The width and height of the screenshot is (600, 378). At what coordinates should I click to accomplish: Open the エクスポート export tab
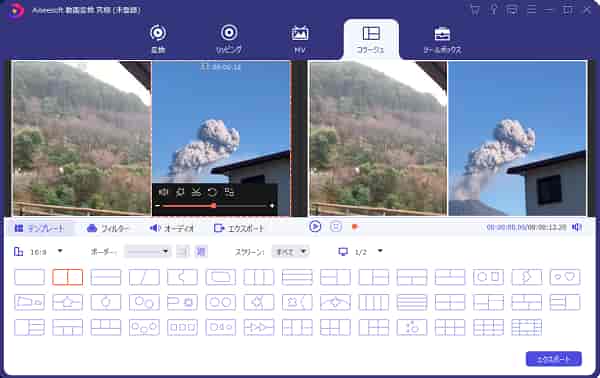[x=239, y=228]
